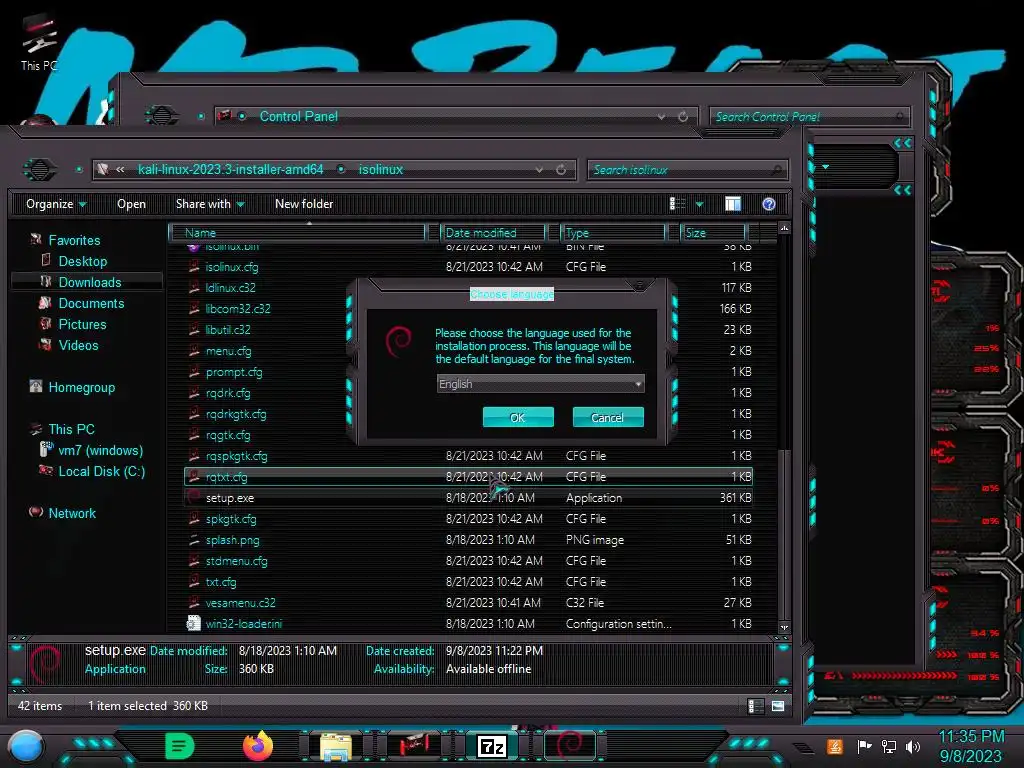Viewport: 1024px width, 768px height.
Task: Open the Organize menu
Action: [x=56, y=204]
